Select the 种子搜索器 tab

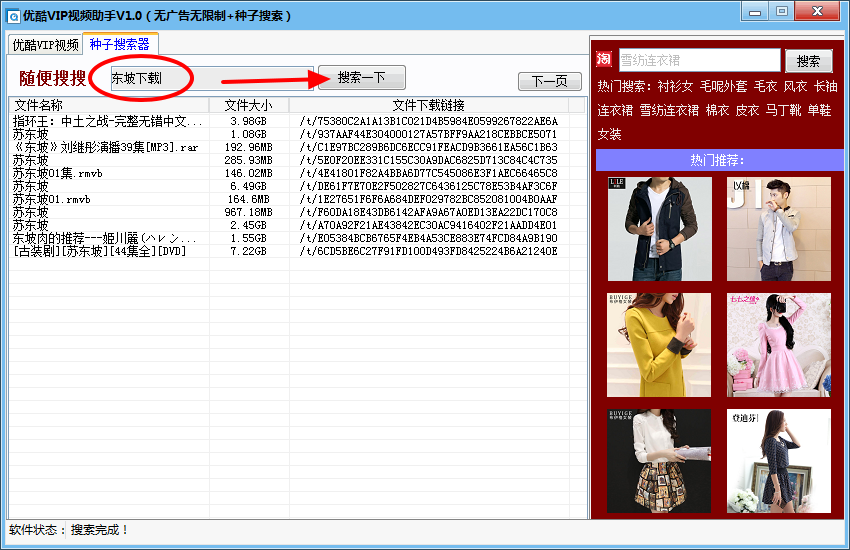(120, 44)
